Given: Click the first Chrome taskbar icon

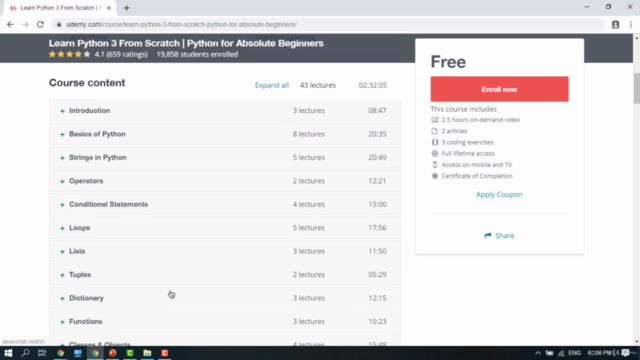Looking at the screenshot, I should pyautogui.click(x=60, y=353).
